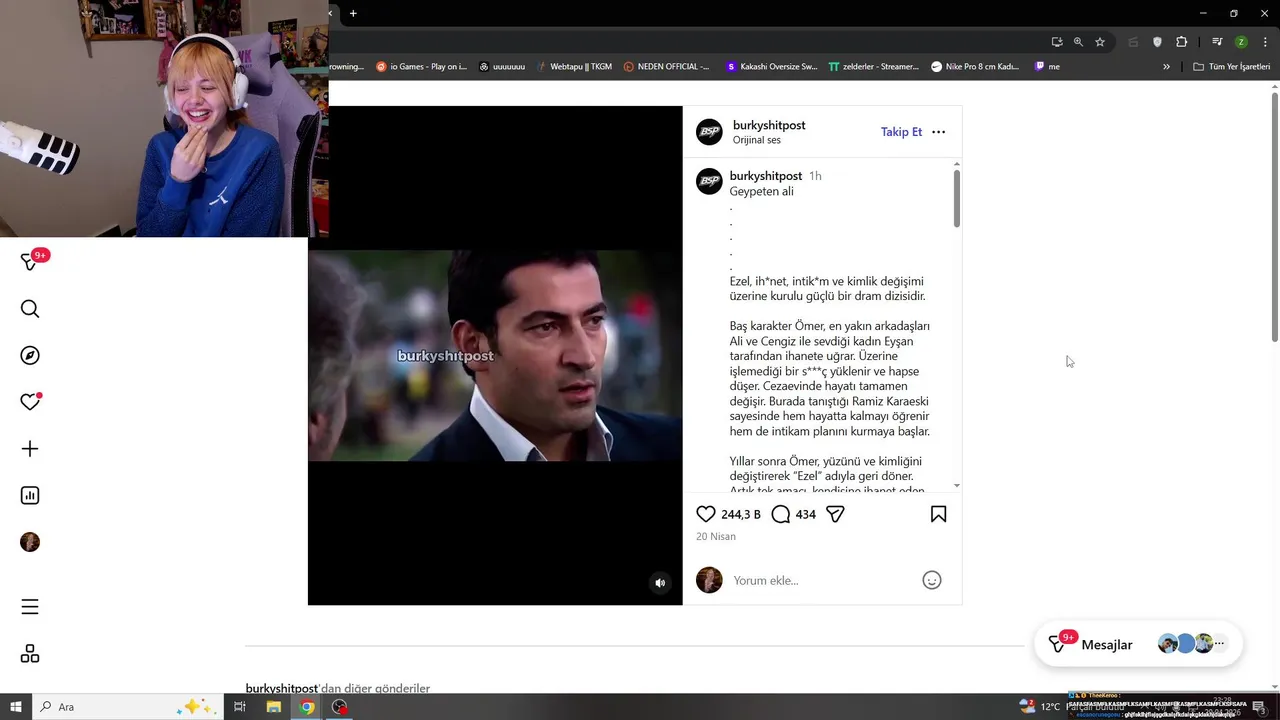Click burkyshitpost username in the caption
Viewport: 1280px width, 720px height.
click(766, 176)
